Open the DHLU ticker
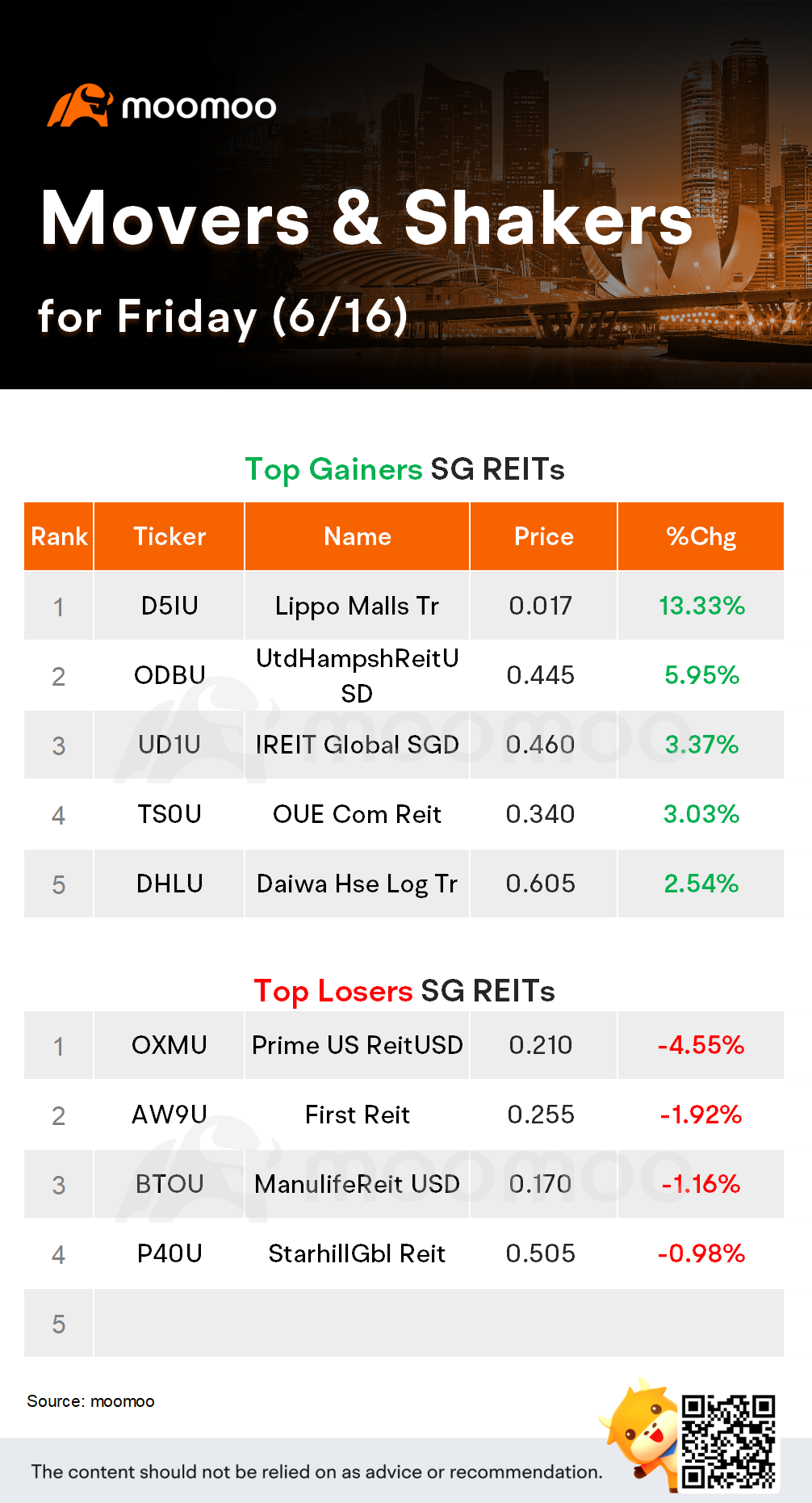This screenshot has height=1503, width=812. [170, 884]
